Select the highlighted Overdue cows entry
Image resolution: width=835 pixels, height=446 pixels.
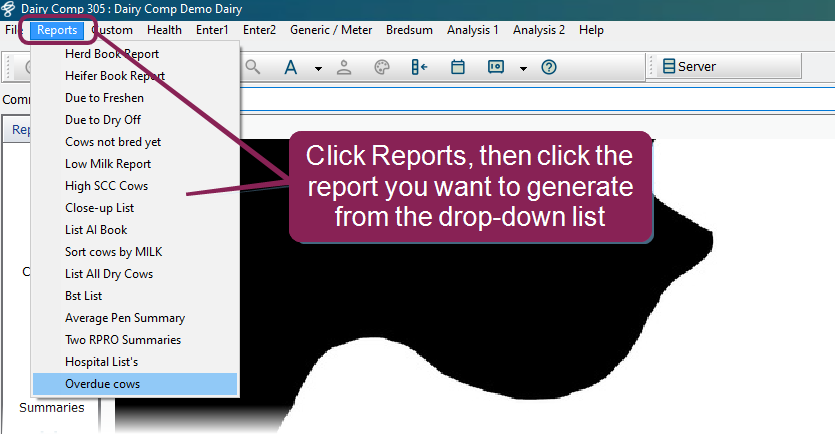pyautogui.click(x=135, y=384)
